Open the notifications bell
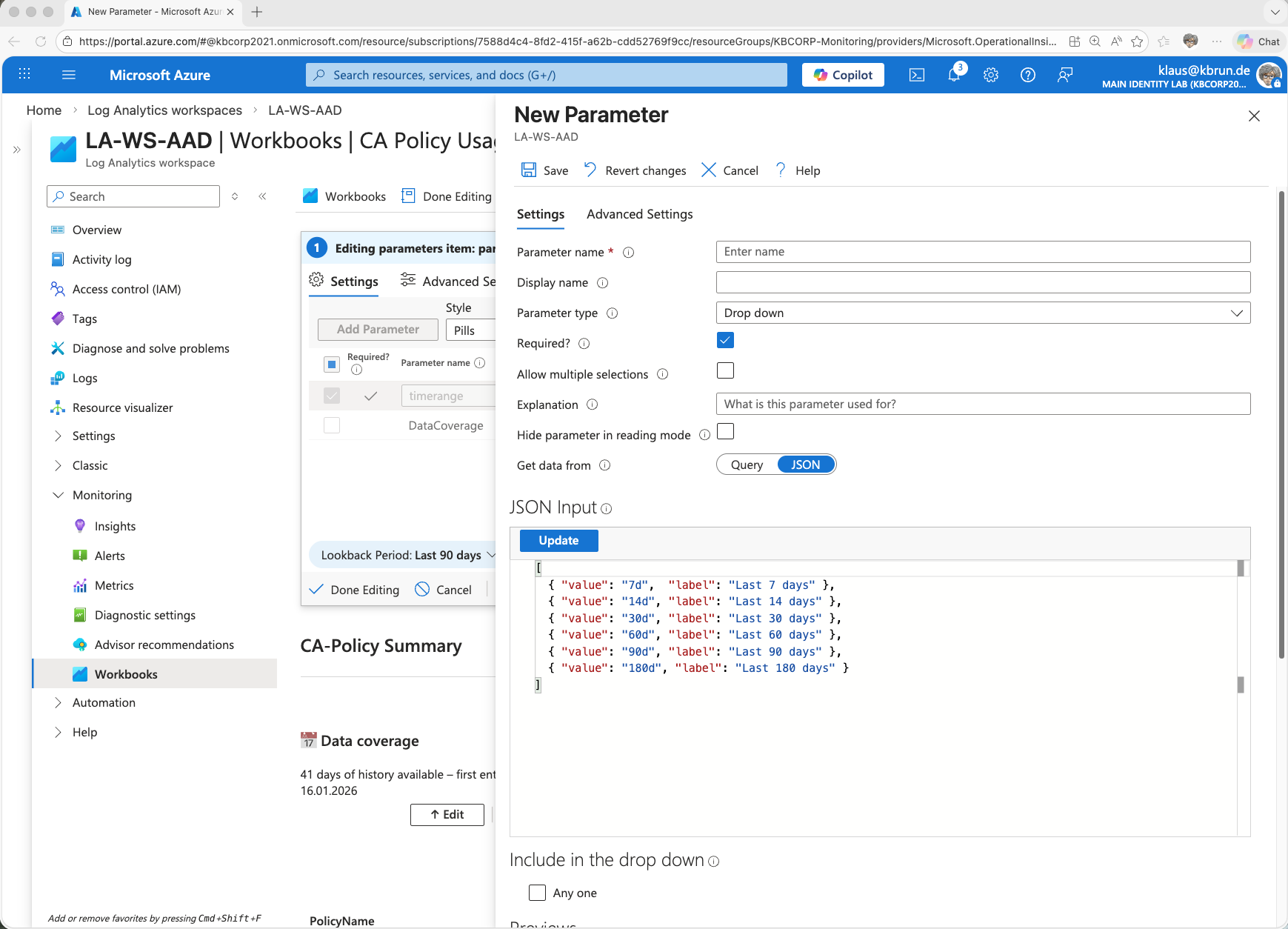Screen dimensions: 1288x929 (954, 75)
